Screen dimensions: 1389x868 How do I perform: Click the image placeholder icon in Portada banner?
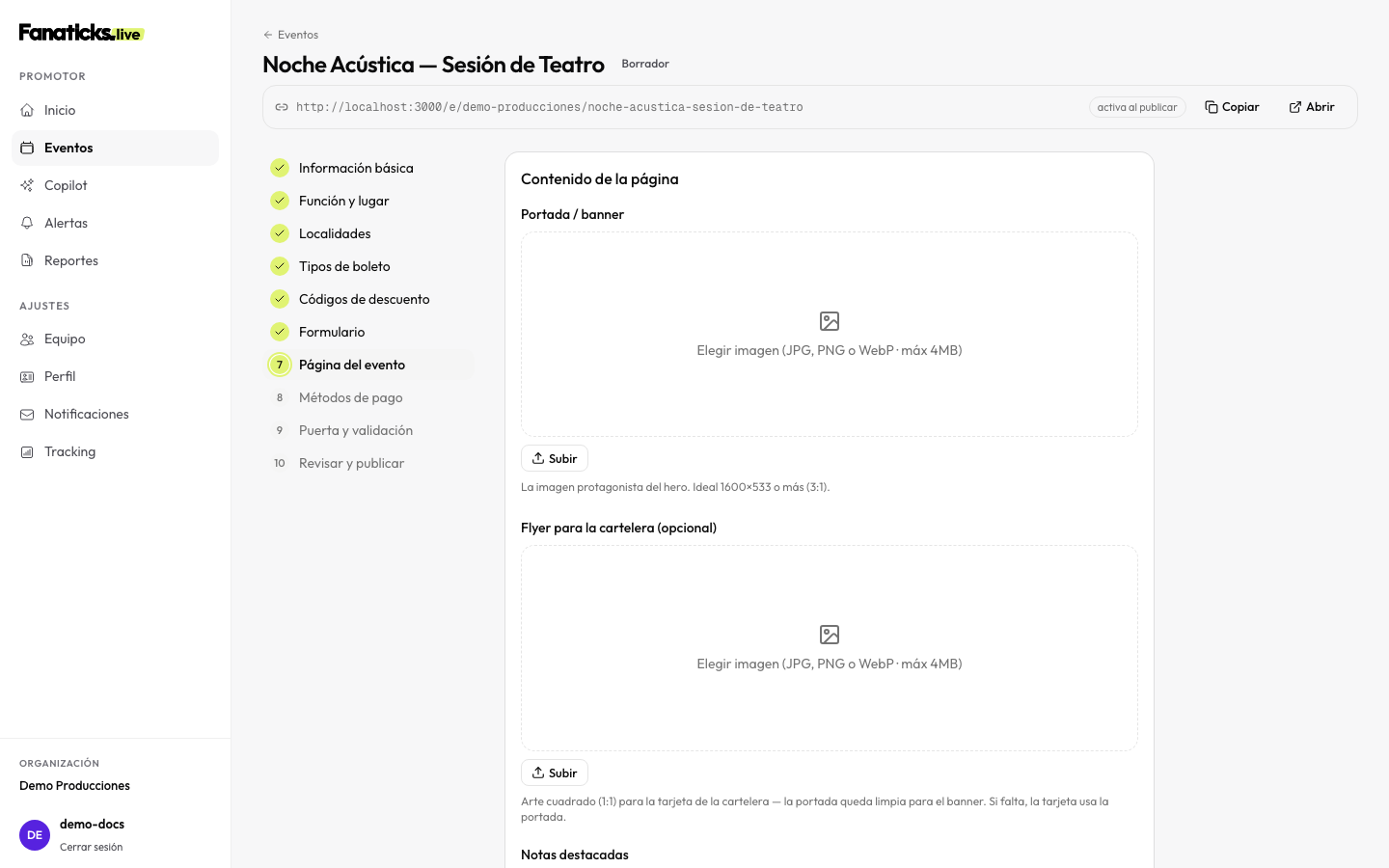[x=830, y=321]
